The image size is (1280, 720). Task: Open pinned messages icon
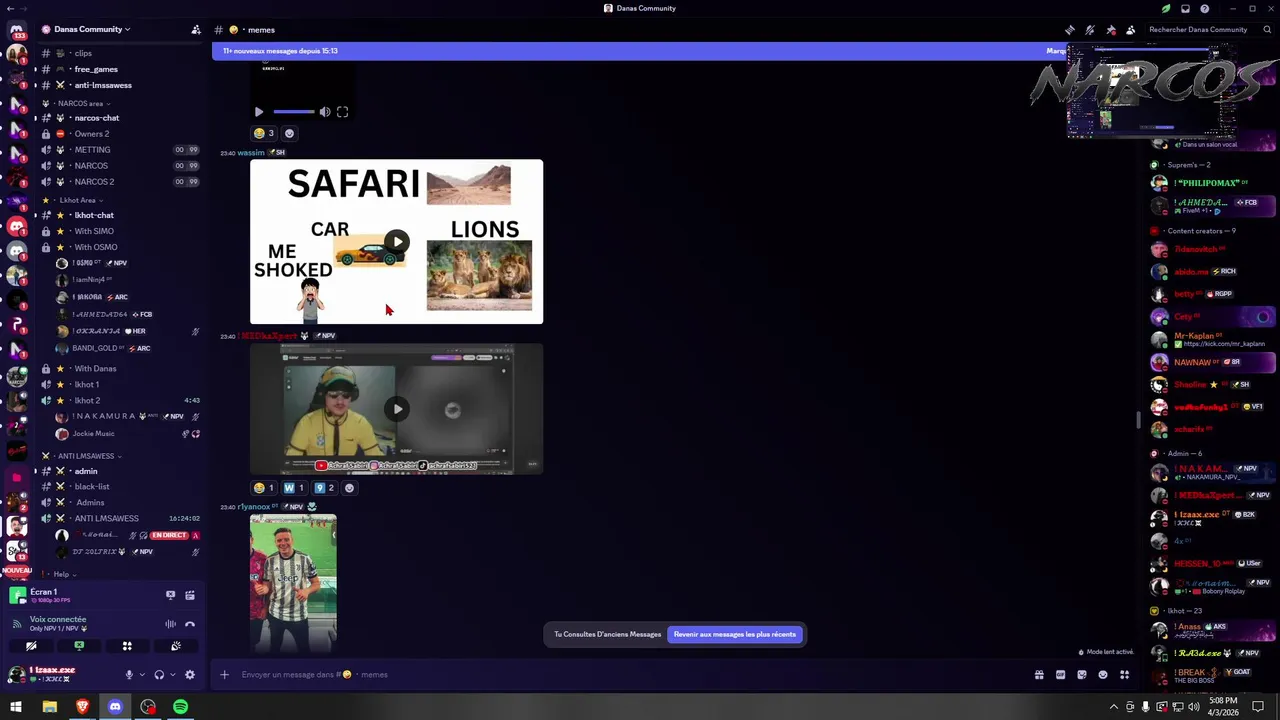[1111, 30]
